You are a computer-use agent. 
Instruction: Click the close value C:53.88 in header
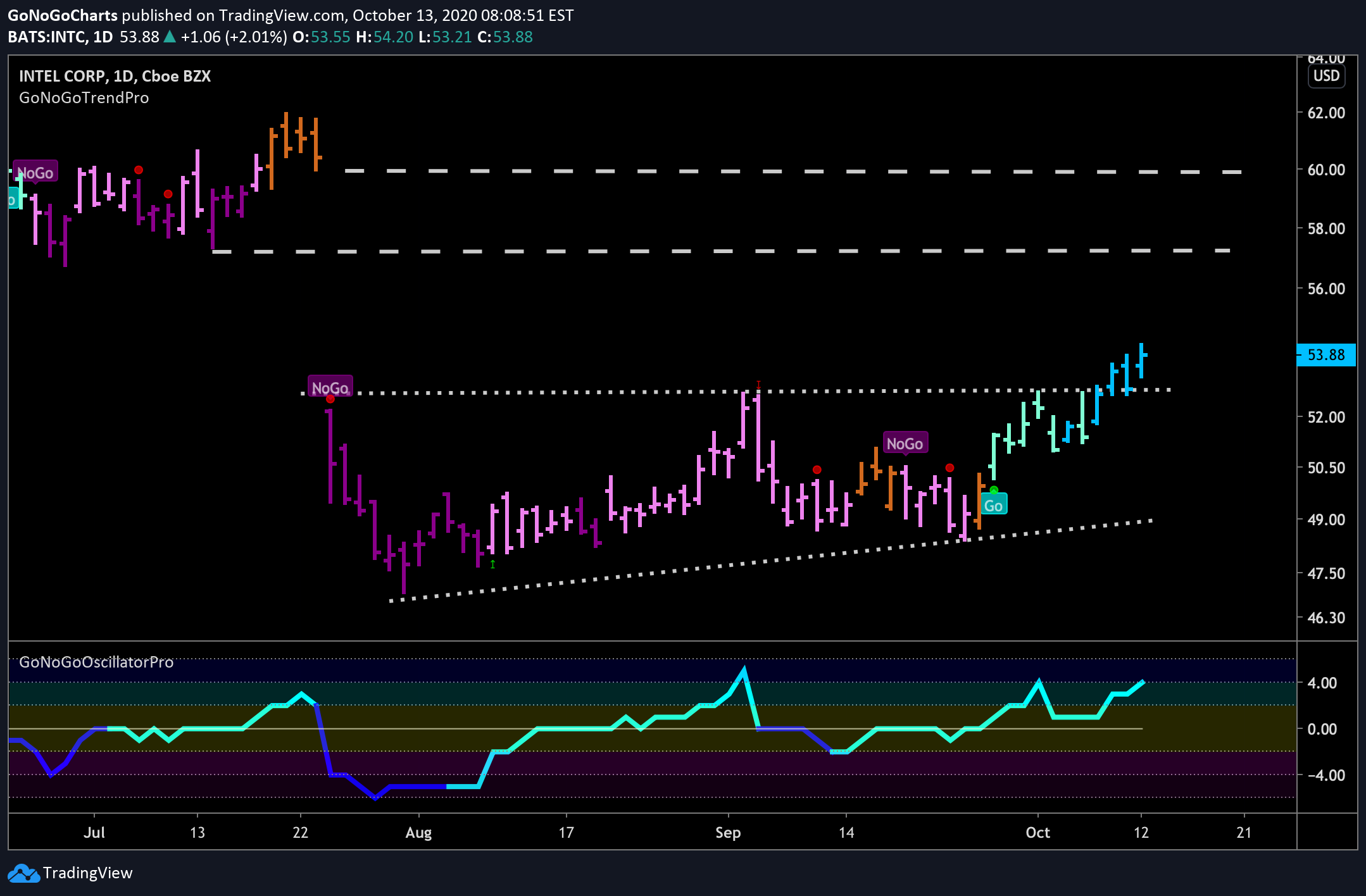[505, 37]
